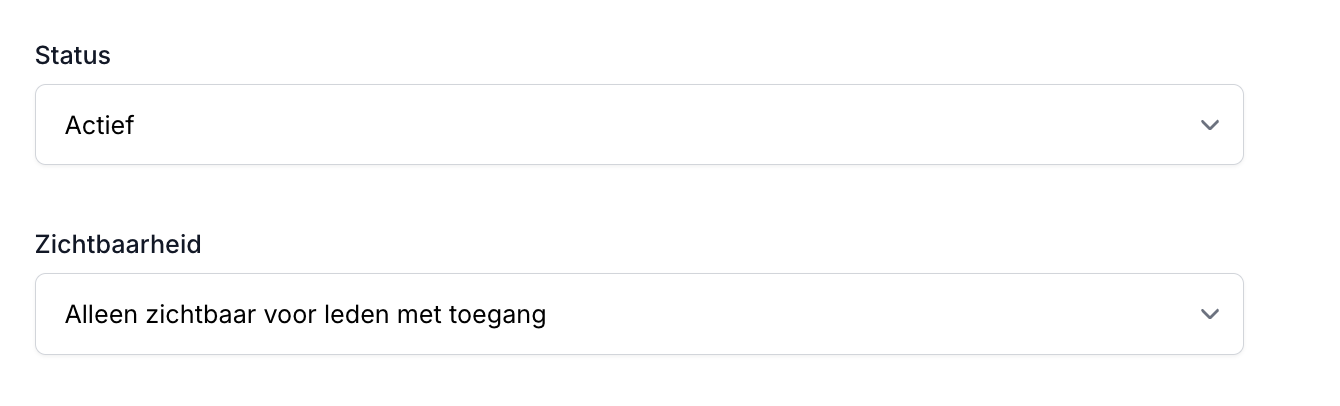Open the Status dropdown
Image resolution: width=1340 pixels, height=406 pixels.
click(x=639, y=125)
